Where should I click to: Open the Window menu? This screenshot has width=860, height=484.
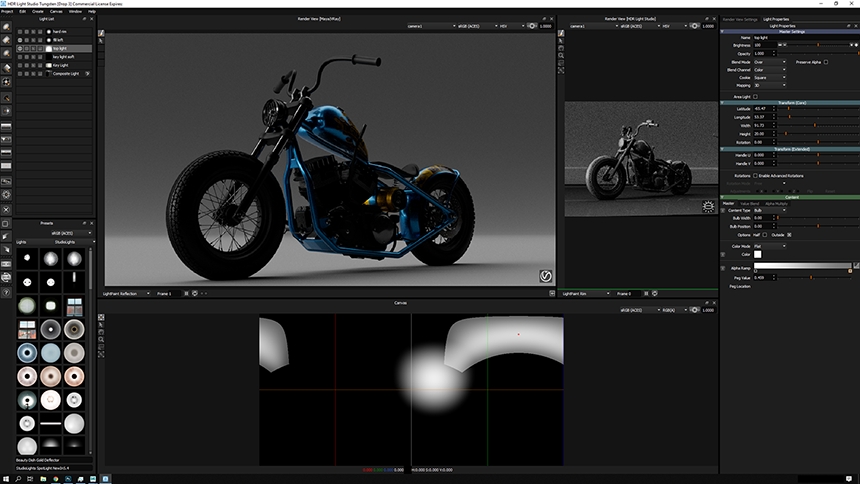[75, 11]
